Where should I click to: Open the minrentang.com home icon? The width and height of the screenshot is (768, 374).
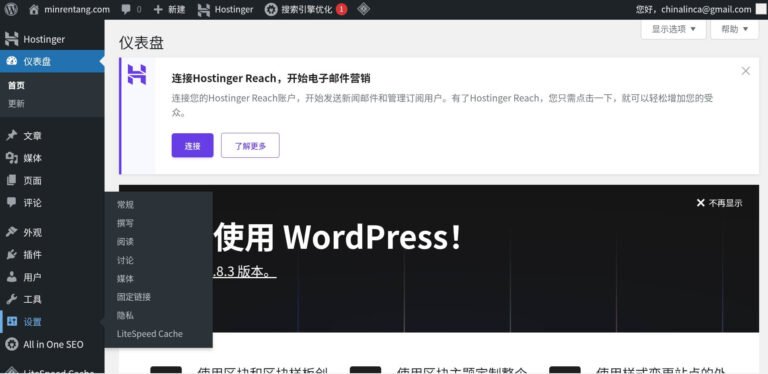click(34, 9)
